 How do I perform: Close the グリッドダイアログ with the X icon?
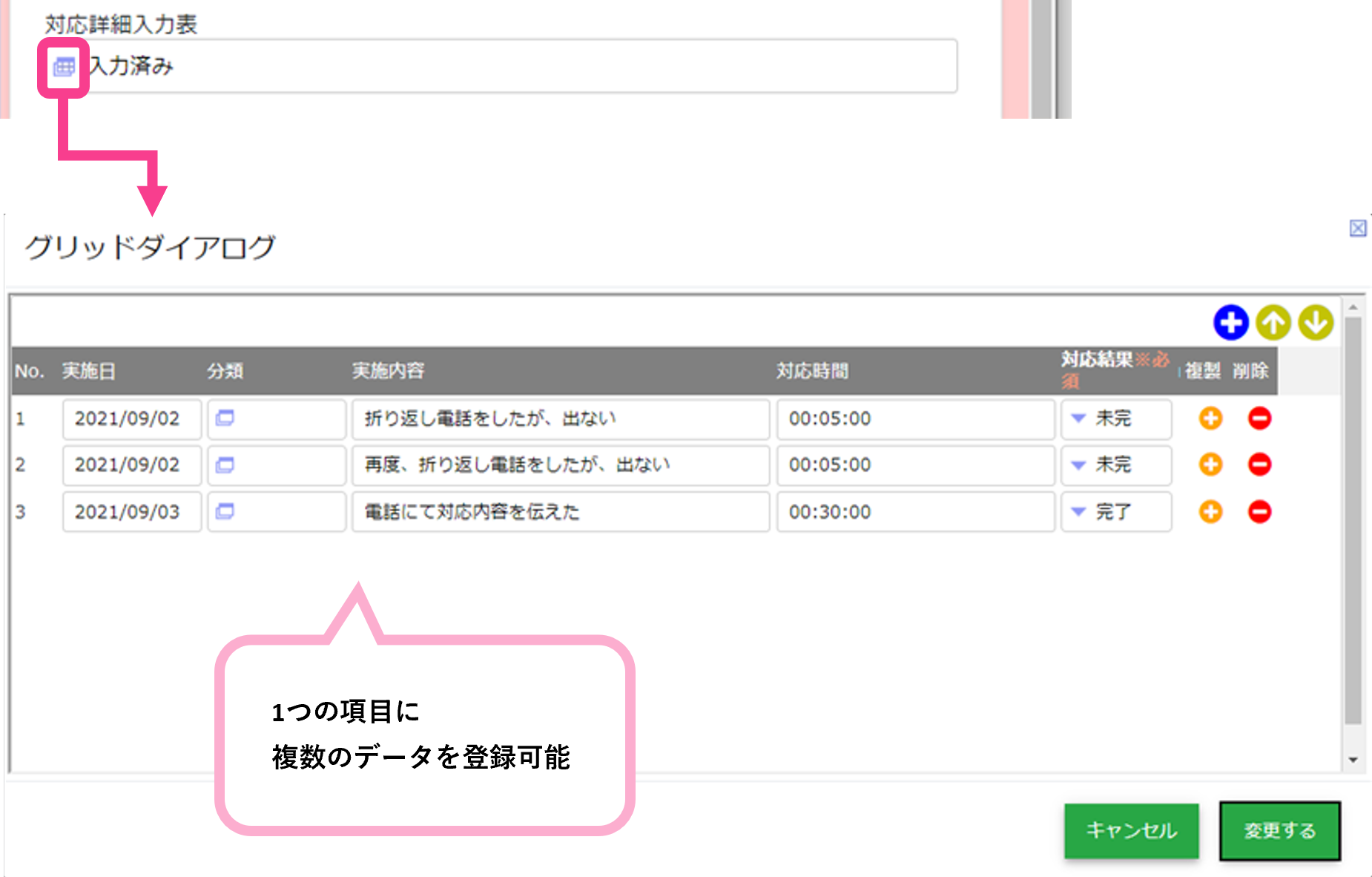pos(1358,229)
